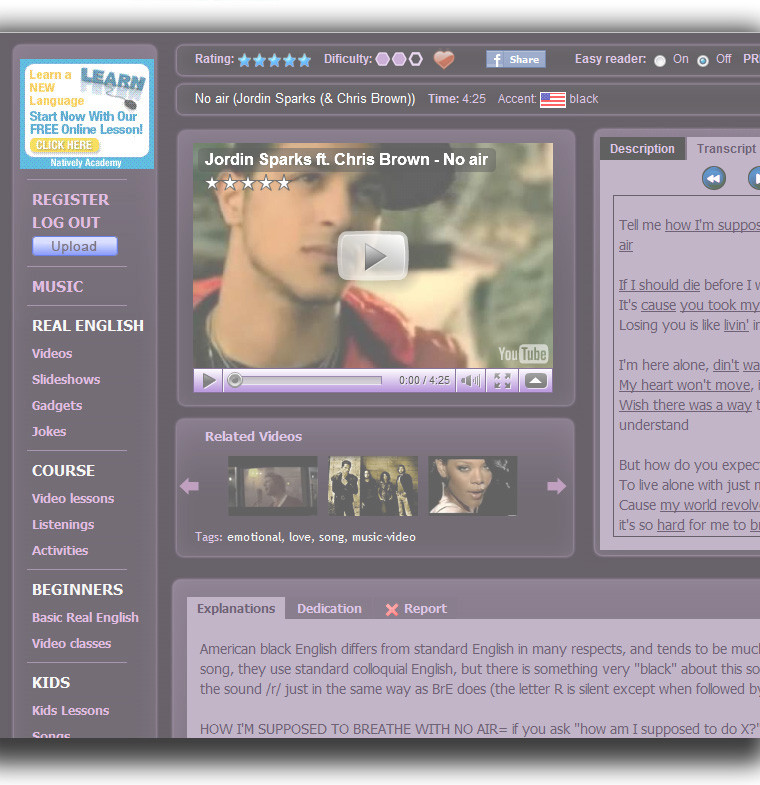Click the video seek slider handle
This screenshot has width=760, height=785.
click(x=234, y=380)
